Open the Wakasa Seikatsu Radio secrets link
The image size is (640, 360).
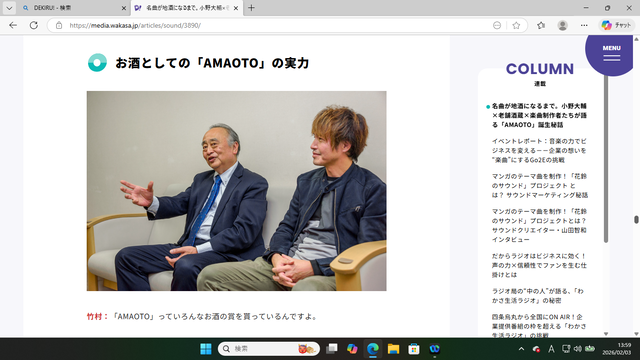point(538,296)
